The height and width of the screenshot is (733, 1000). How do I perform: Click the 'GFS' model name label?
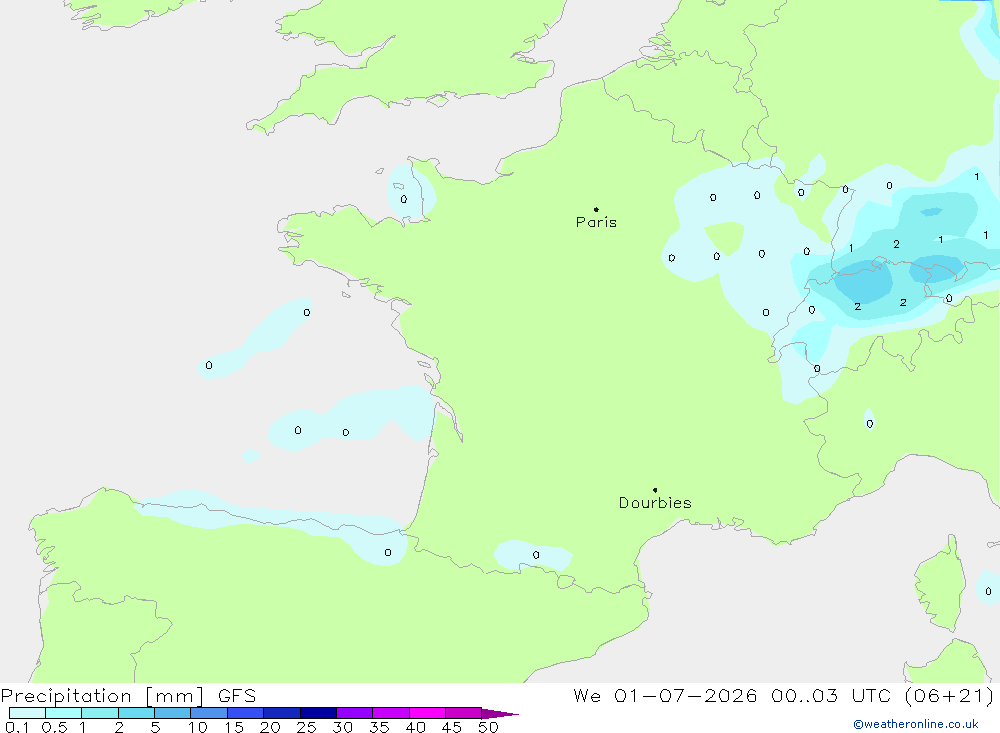pyautogui.click(x=237, y=696)
